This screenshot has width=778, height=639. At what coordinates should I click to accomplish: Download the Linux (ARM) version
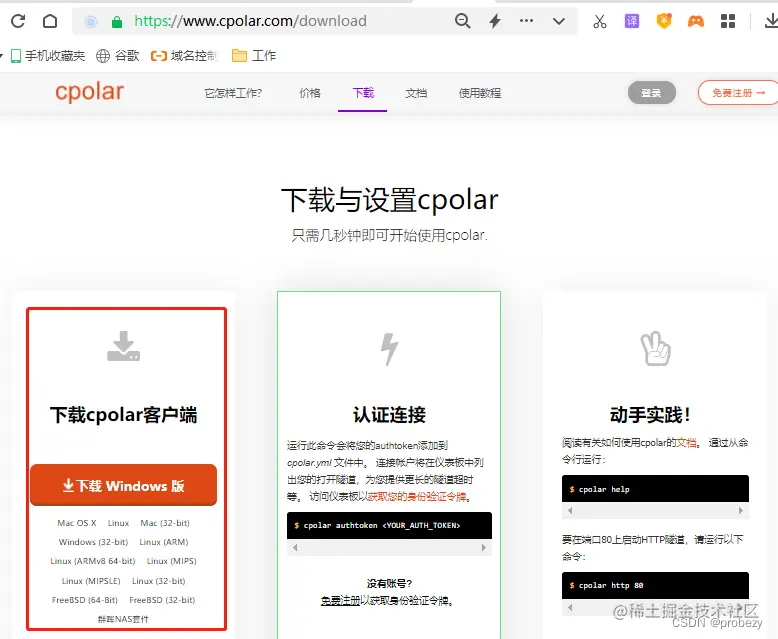[164, 542]
